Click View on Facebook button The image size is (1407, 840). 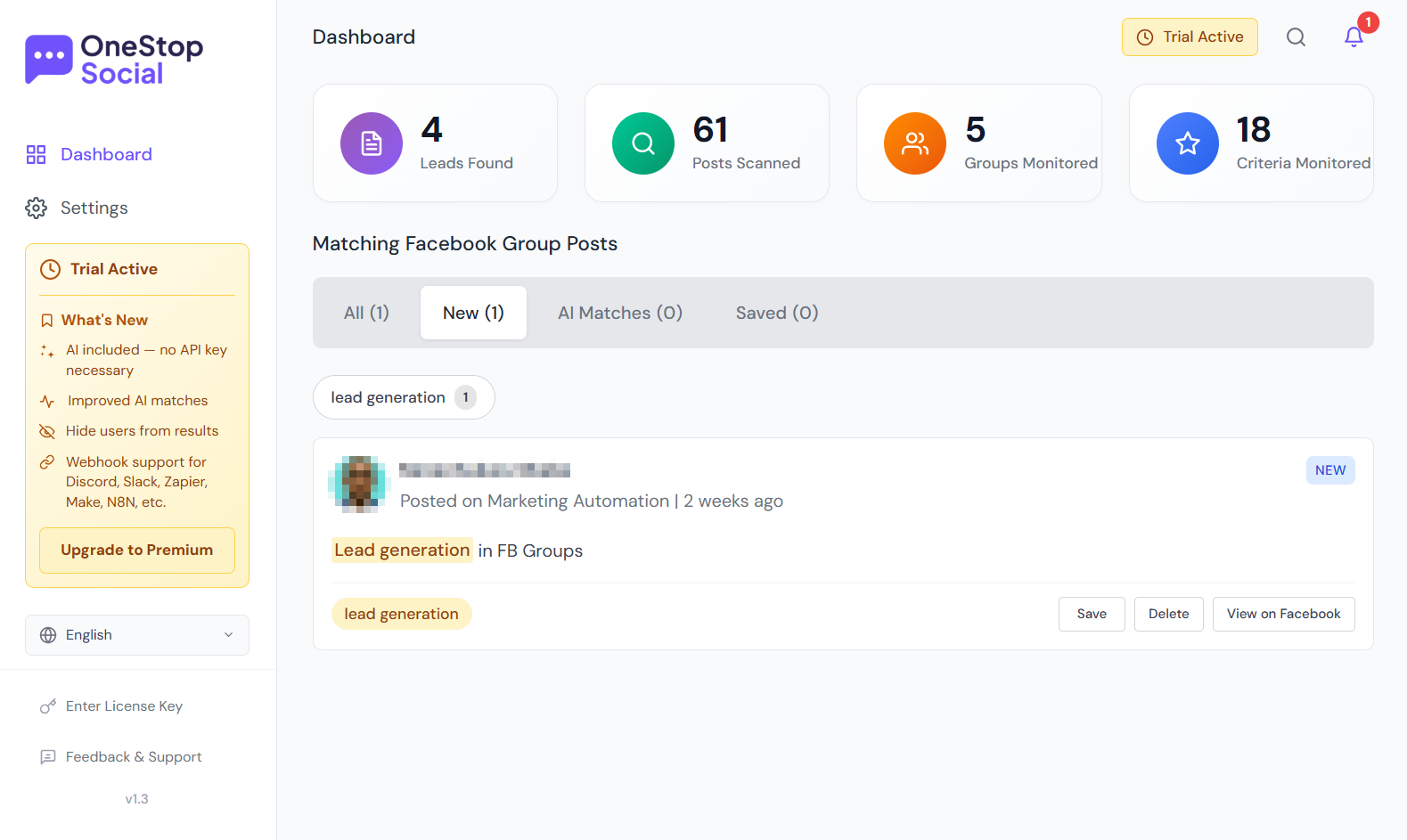(1283, 614)
